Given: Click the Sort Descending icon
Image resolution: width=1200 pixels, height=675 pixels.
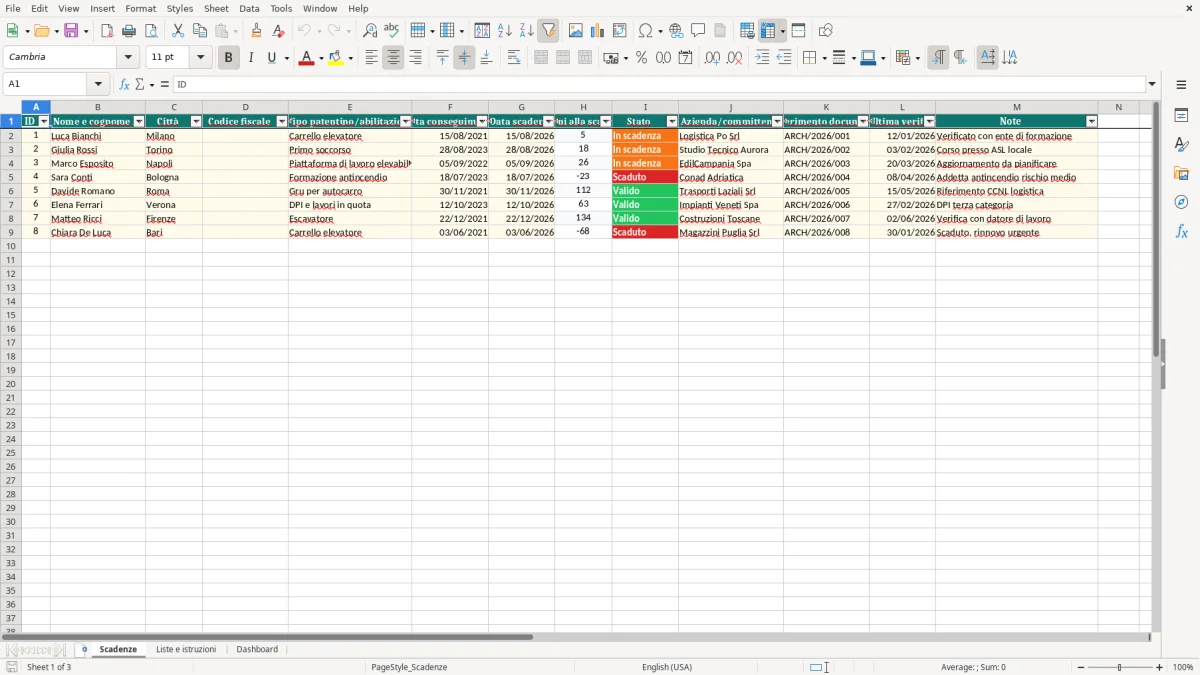Looking at the screenshot, I should (x=526, y=31).
